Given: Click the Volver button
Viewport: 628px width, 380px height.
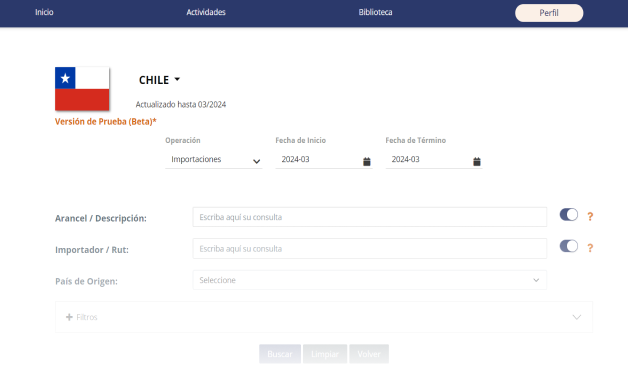Looking at the screenshot, I should click(x=369, y=354).
